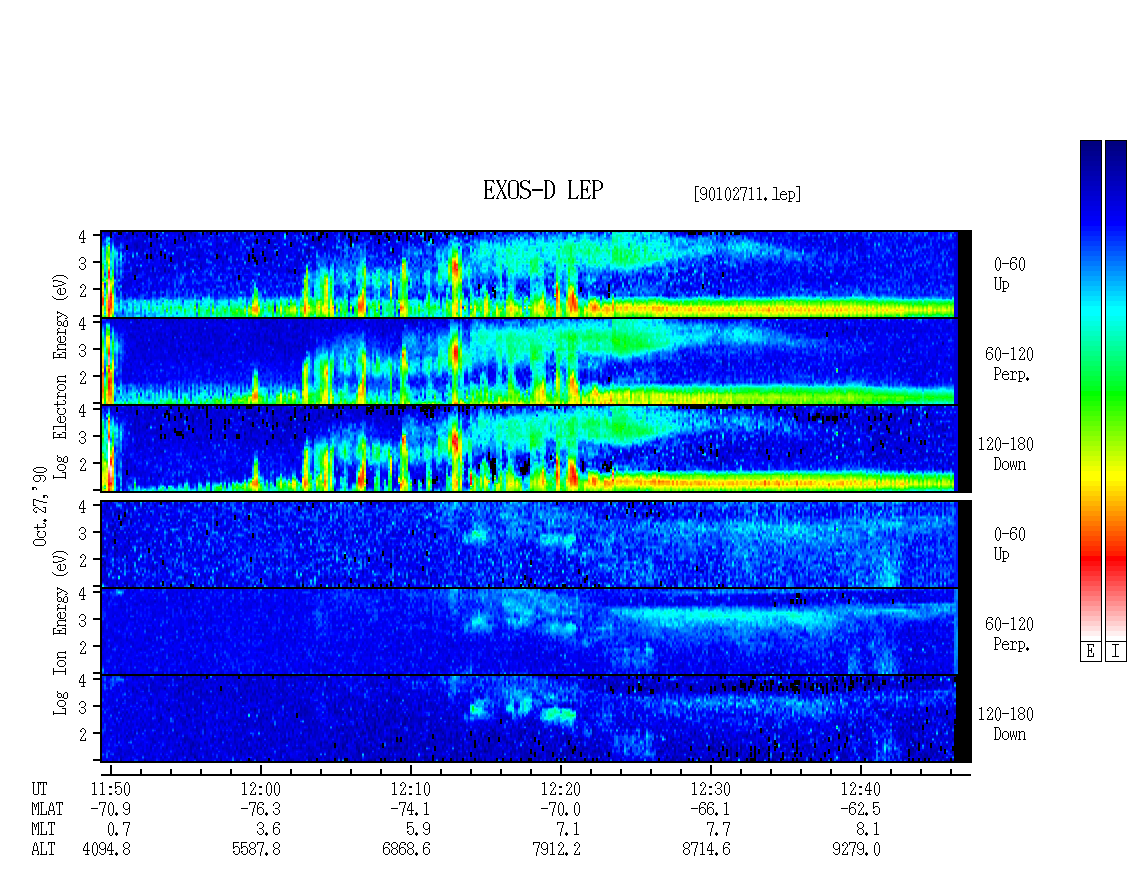The width and height of the screenshot is (1130, 875).
Task: Click the boxed I label under the color bar
Action: click(1116, 652)
